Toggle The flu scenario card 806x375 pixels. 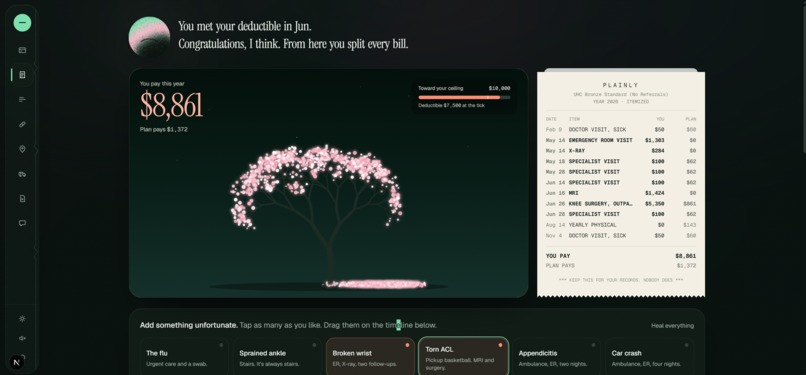[184, 357]
